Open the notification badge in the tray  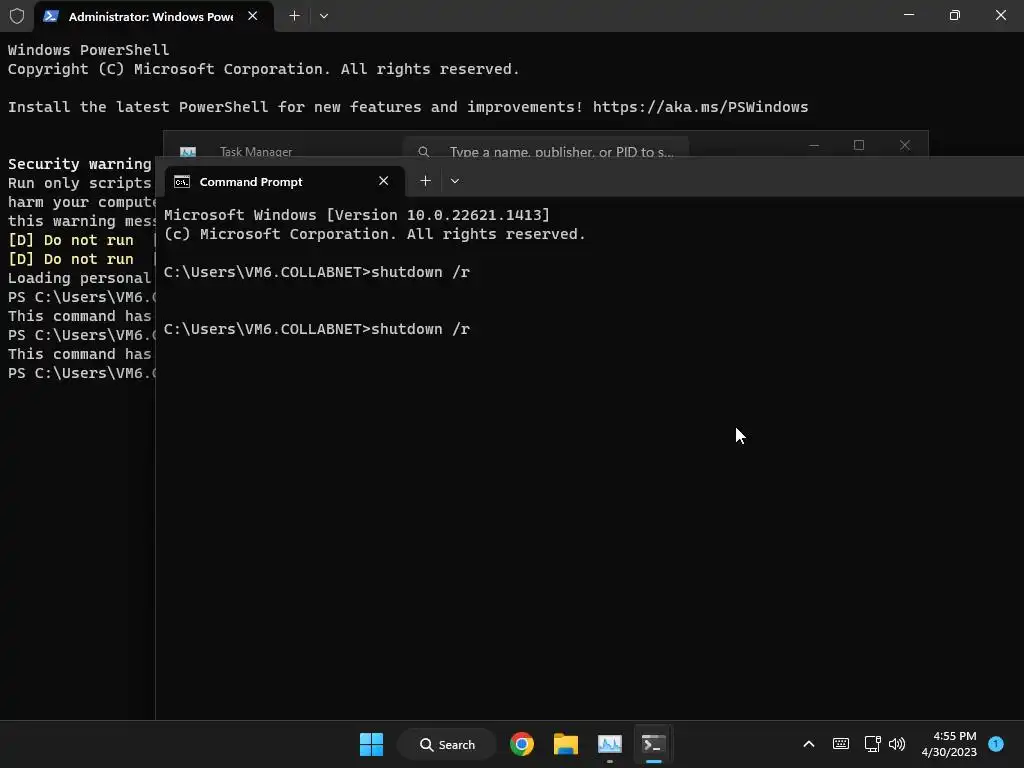pos(996,744)
